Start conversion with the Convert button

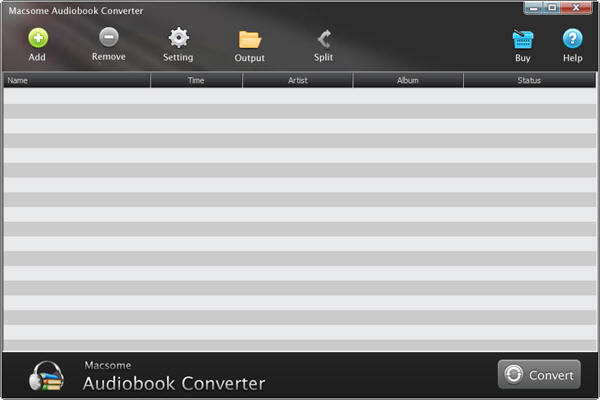click(539, 375)
